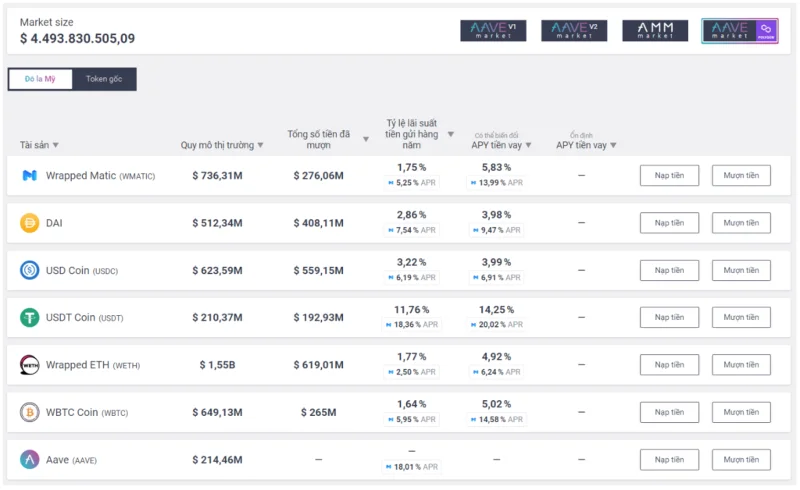Click Nạp tiền for Wrapped Matic
The image size is (800, 490).
(x=669, y=176)
